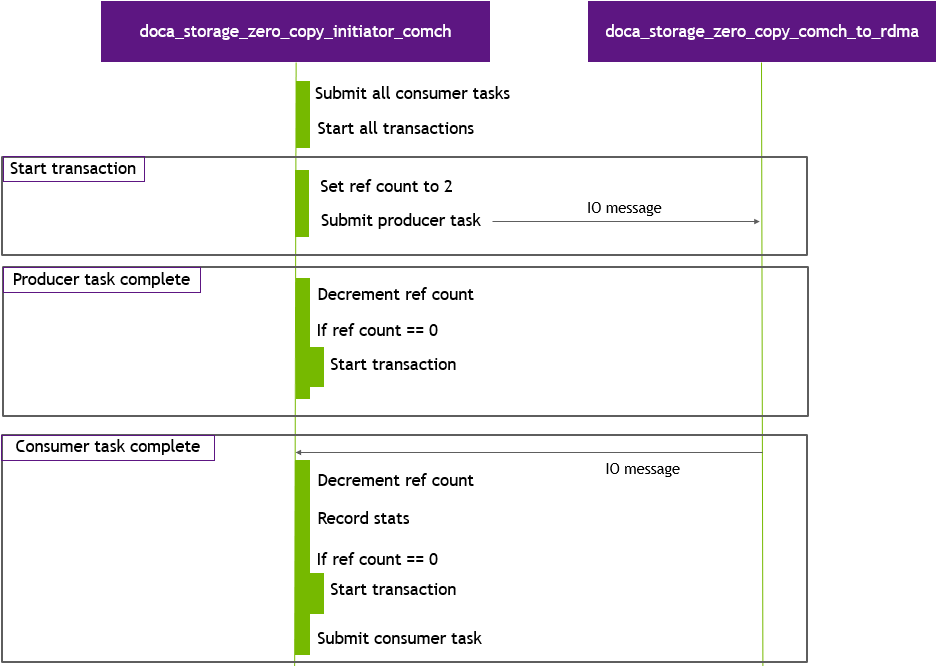
Task: Click the "Start transaction" frame title tab
Action: click(x=73, y=169)
